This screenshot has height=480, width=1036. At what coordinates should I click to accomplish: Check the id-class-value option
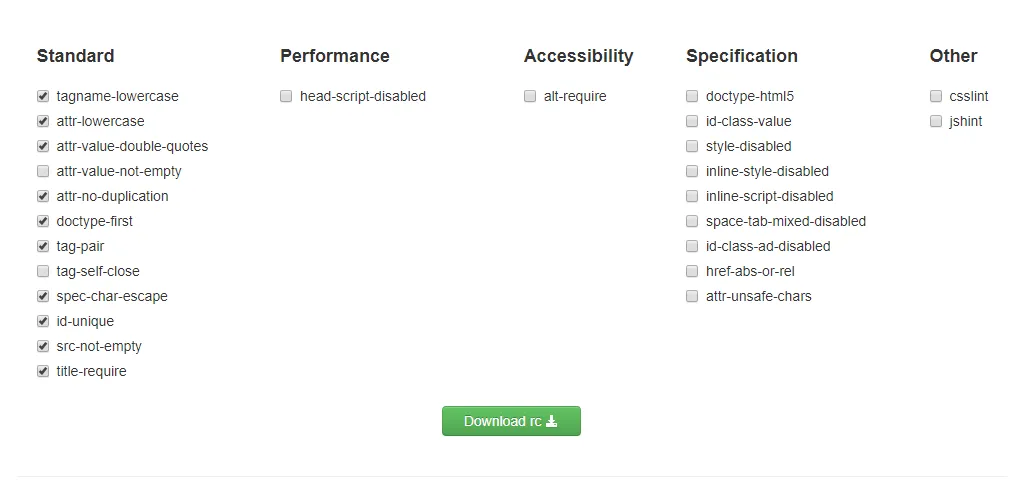[692, 122]
